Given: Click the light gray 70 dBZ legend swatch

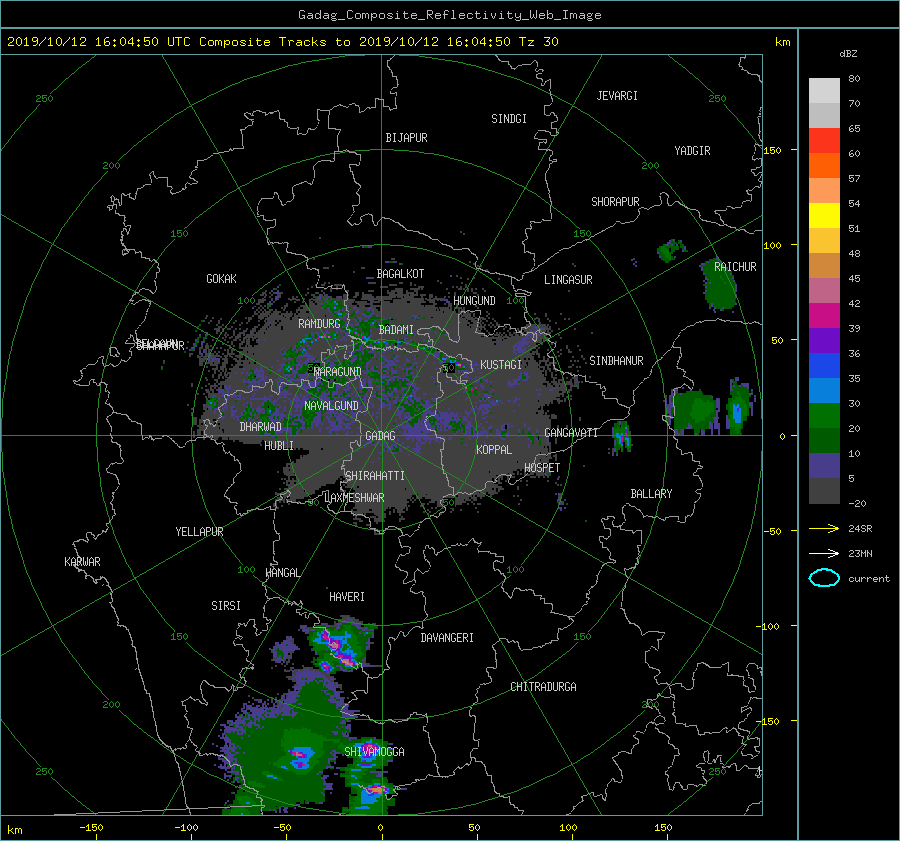Looking at the screenshot, I should [824, 91].
